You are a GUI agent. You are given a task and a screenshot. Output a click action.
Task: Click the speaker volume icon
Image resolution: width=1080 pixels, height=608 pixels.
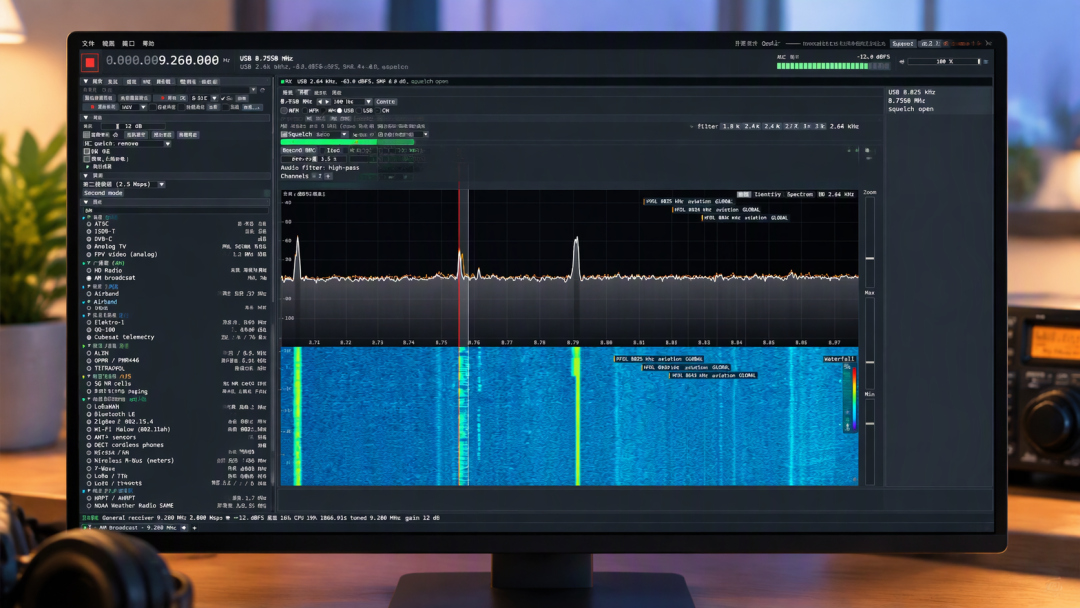coord(902,62)
